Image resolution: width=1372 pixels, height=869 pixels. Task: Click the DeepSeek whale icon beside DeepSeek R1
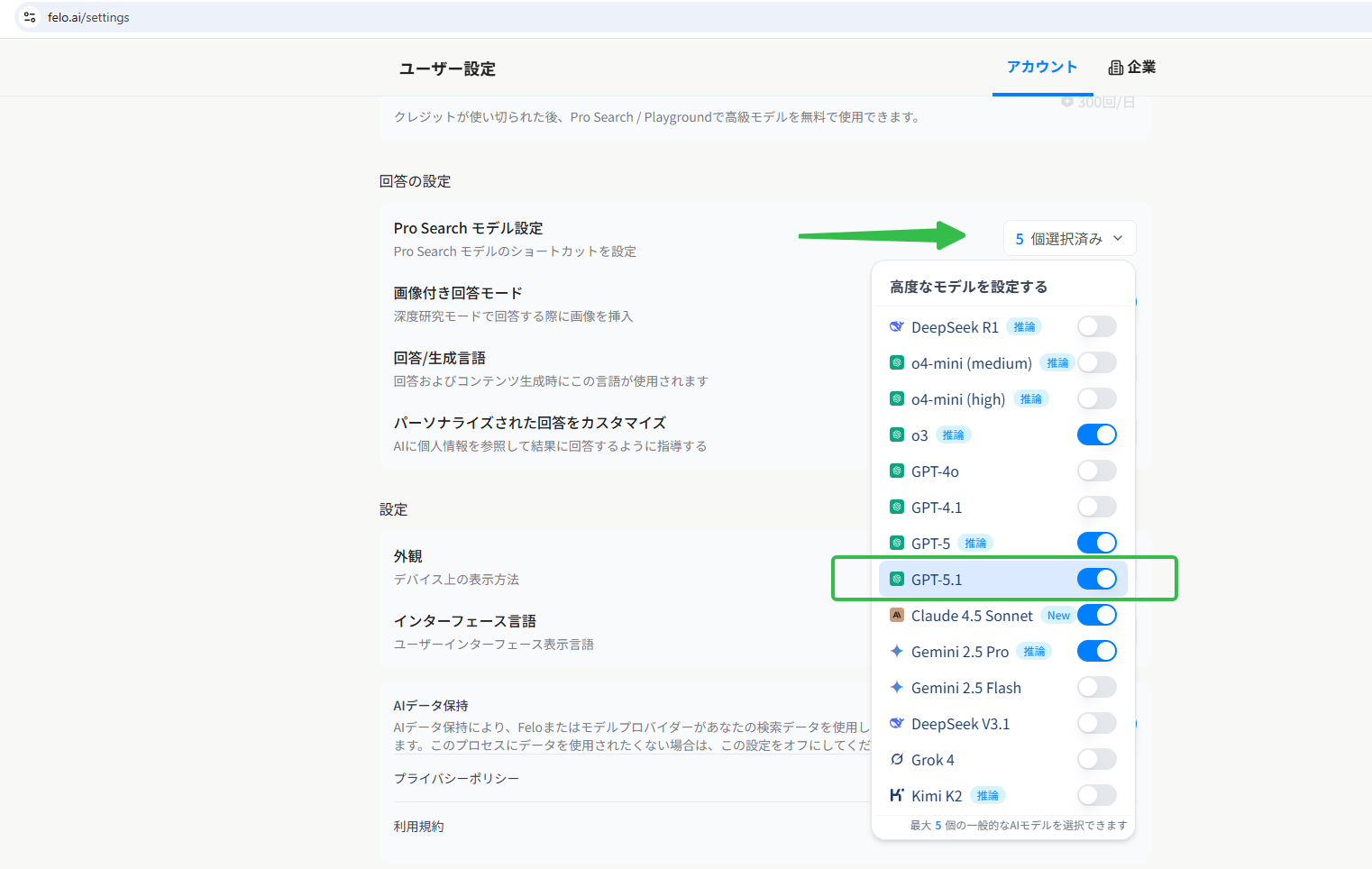[x=897, y=326]
